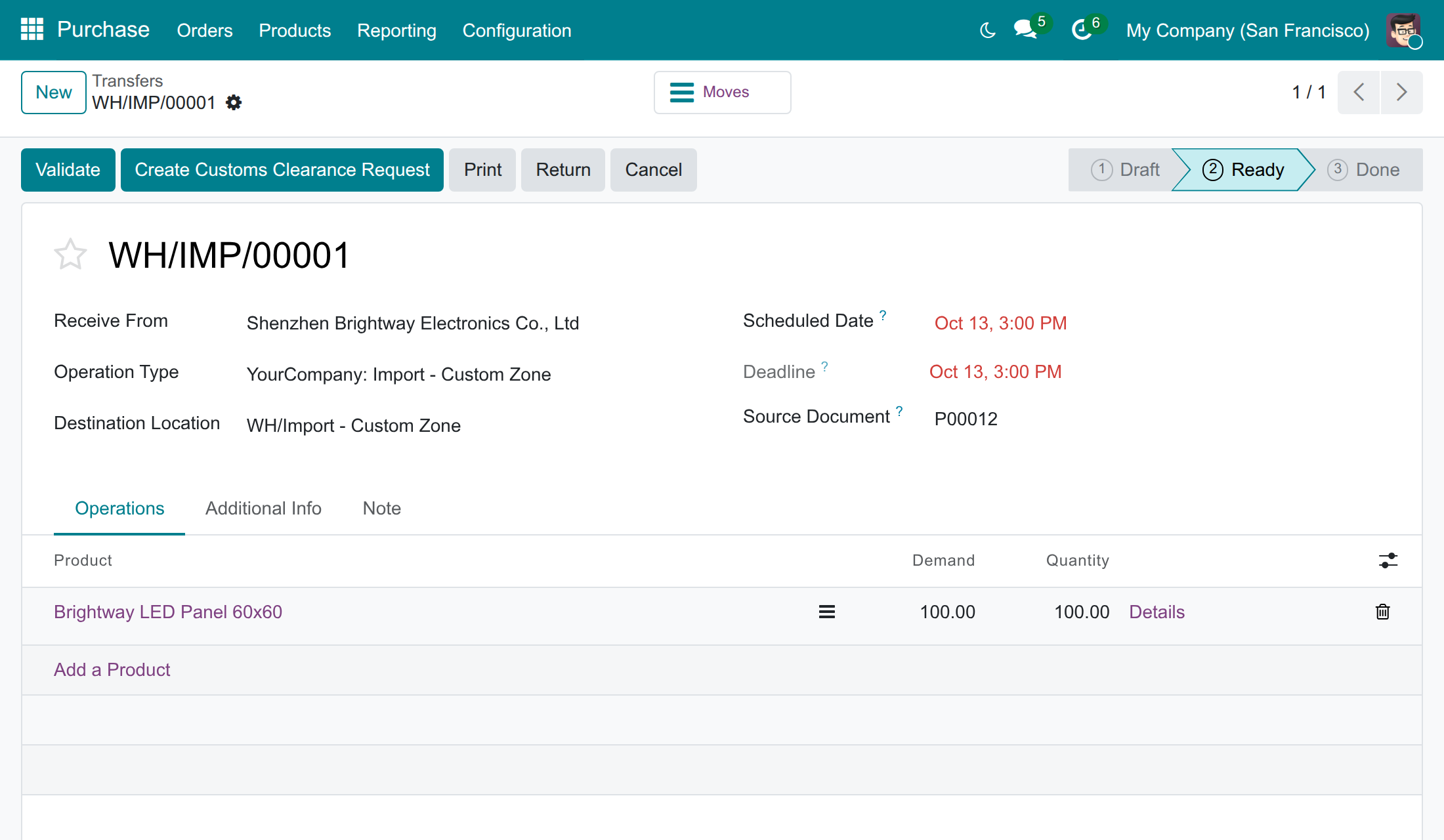Select Draft status stage
The width and height of the screenshot is (1444, 840).
tap(1126, 170)
